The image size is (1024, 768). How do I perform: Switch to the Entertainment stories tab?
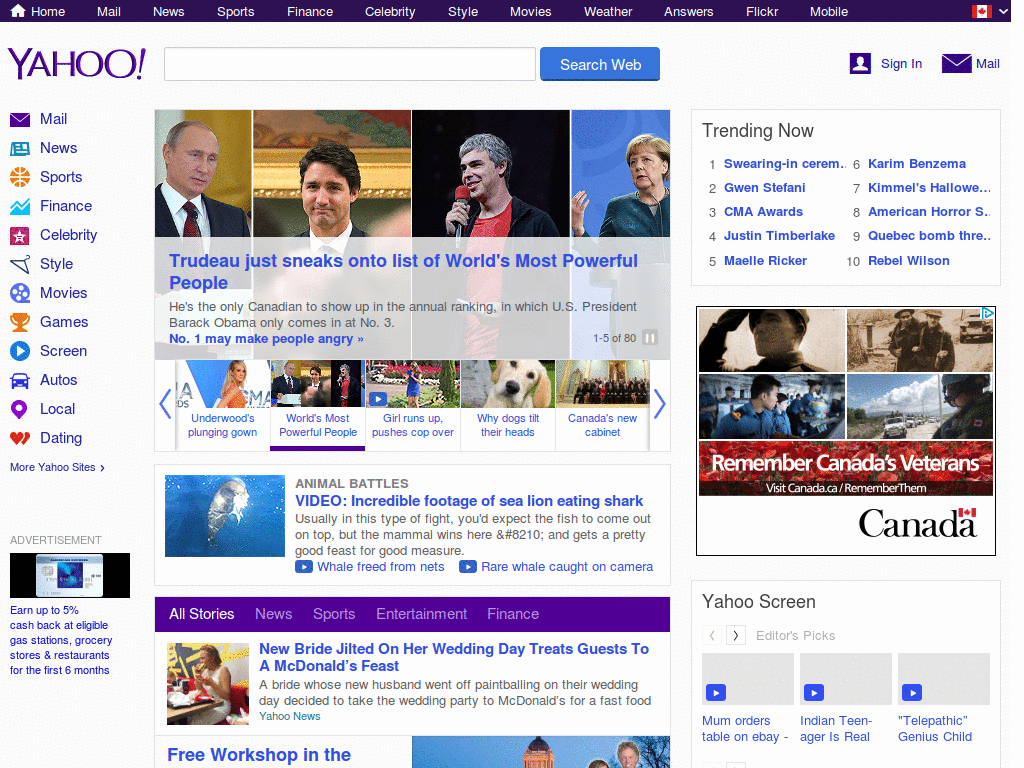(421, 614)
